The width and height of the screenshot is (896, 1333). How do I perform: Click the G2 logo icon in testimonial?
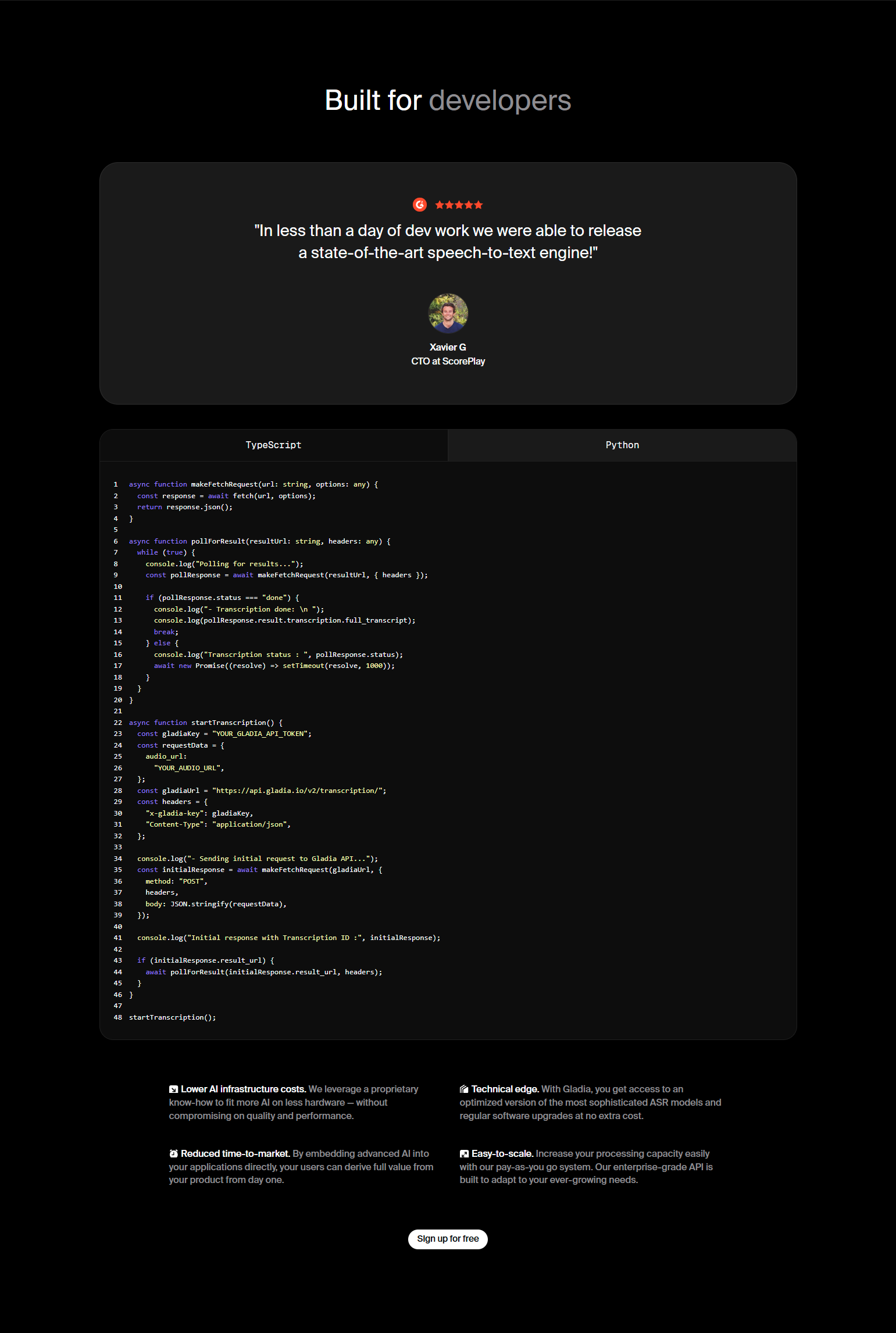pyautogui.click(x=420, y=205)
